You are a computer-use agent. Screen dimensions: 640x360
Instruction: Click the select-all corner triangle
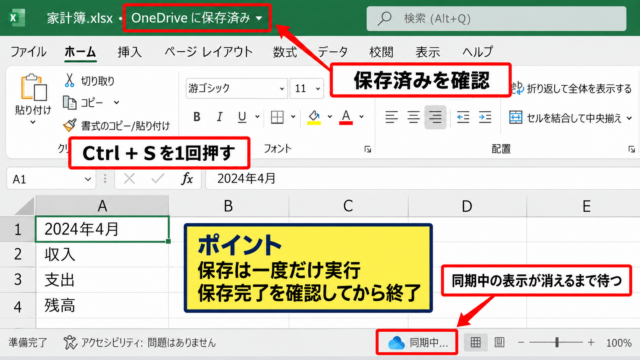click(x=24, y=206)
